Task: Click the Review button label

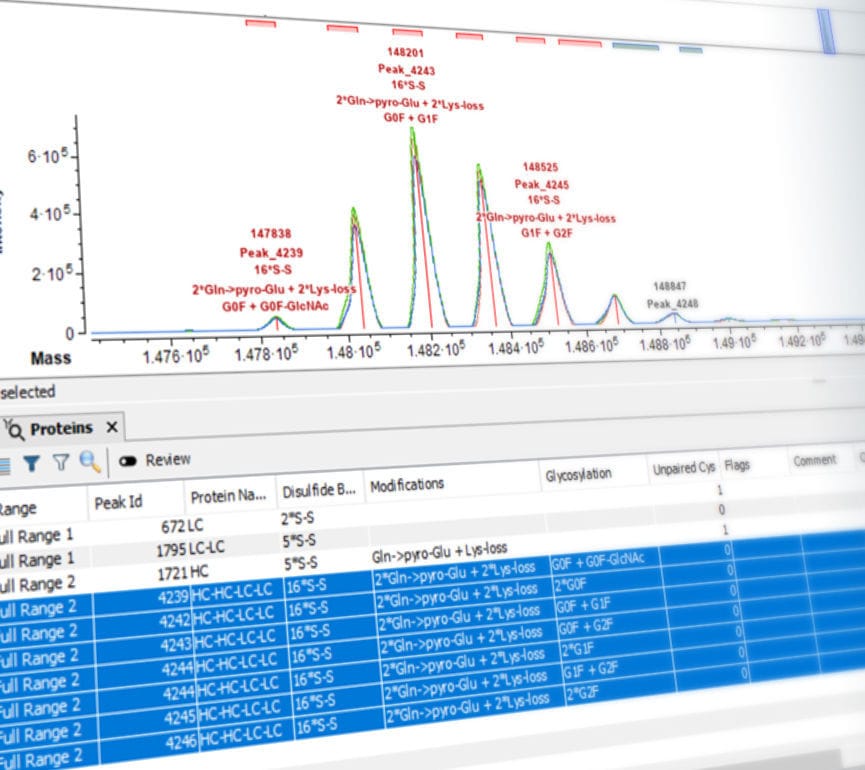Action: point(167,459)
